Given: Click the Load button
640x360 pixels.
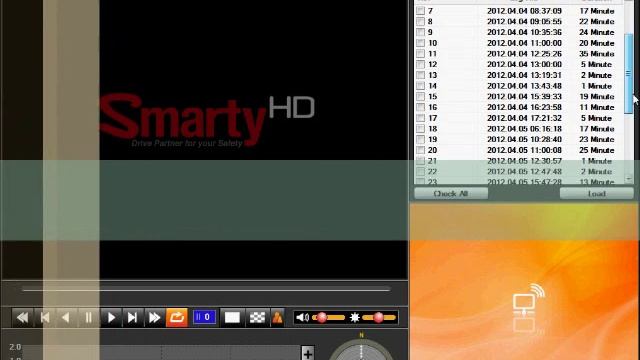Looking at the screenshot, I should tap(596, 193).
